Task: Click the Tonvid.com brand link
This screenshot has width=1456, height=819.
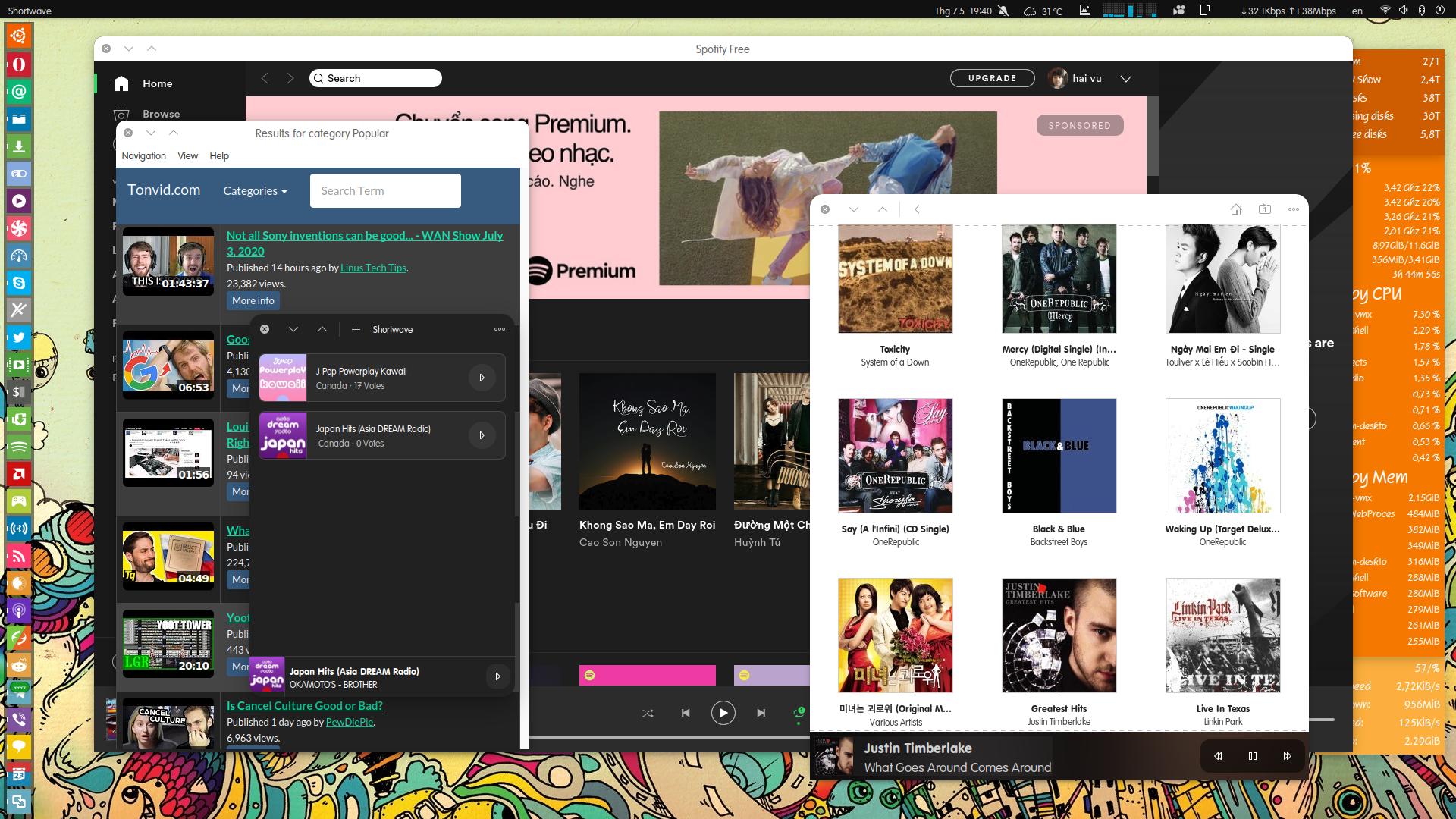Action: pos(164,190)
